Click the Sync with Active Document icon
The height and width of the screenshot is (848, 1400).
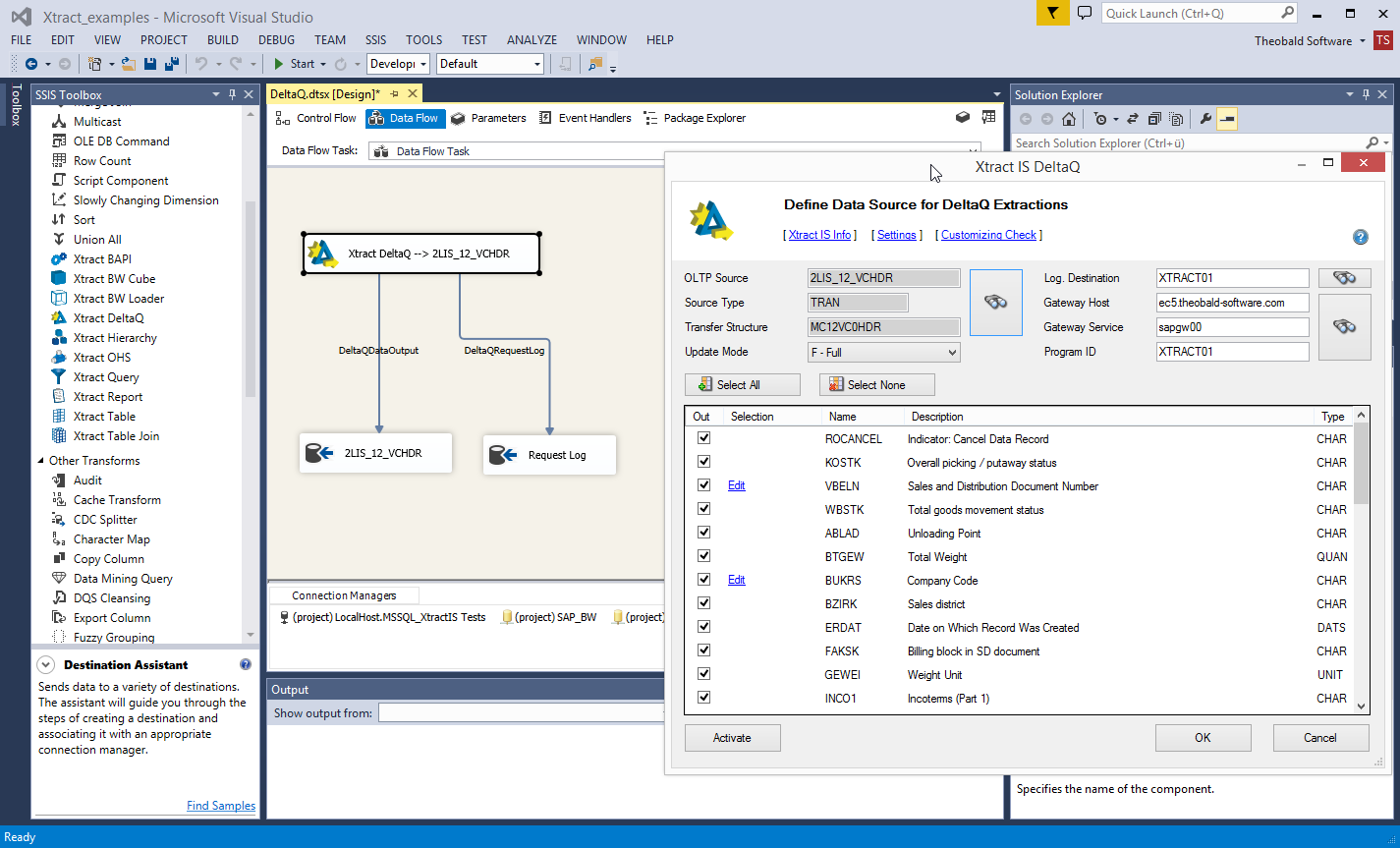click(1132, 119)
